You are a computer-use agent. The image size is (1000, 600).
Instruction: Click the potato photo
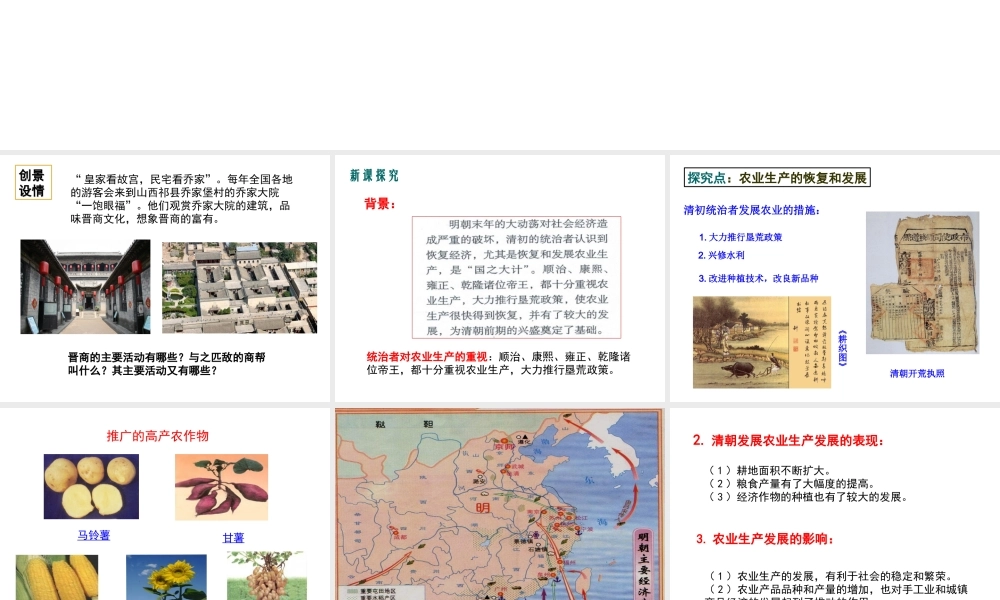tap(91, 487)
